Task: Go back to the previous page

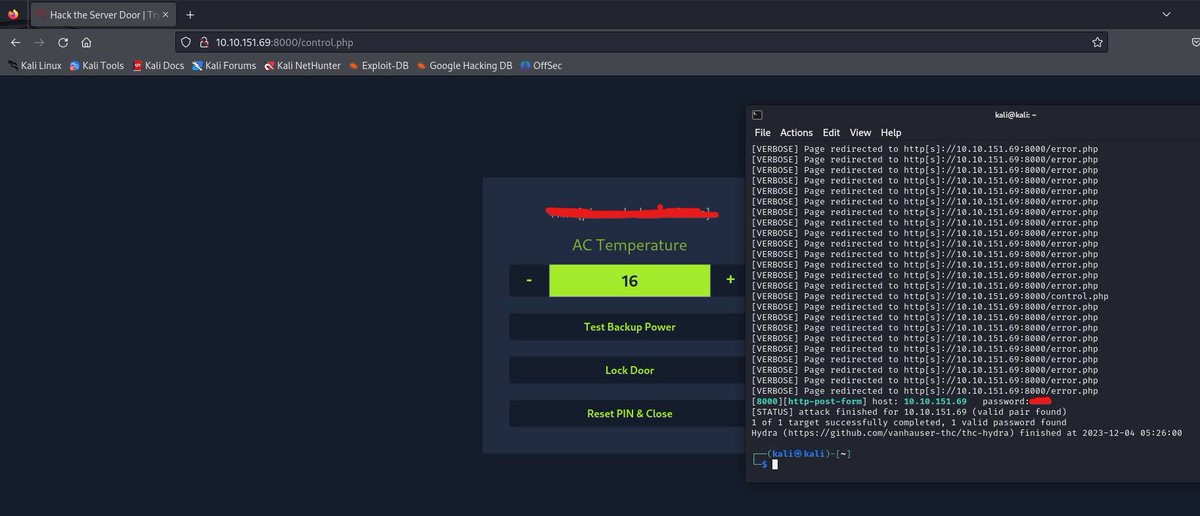Action: pos(15,43)
